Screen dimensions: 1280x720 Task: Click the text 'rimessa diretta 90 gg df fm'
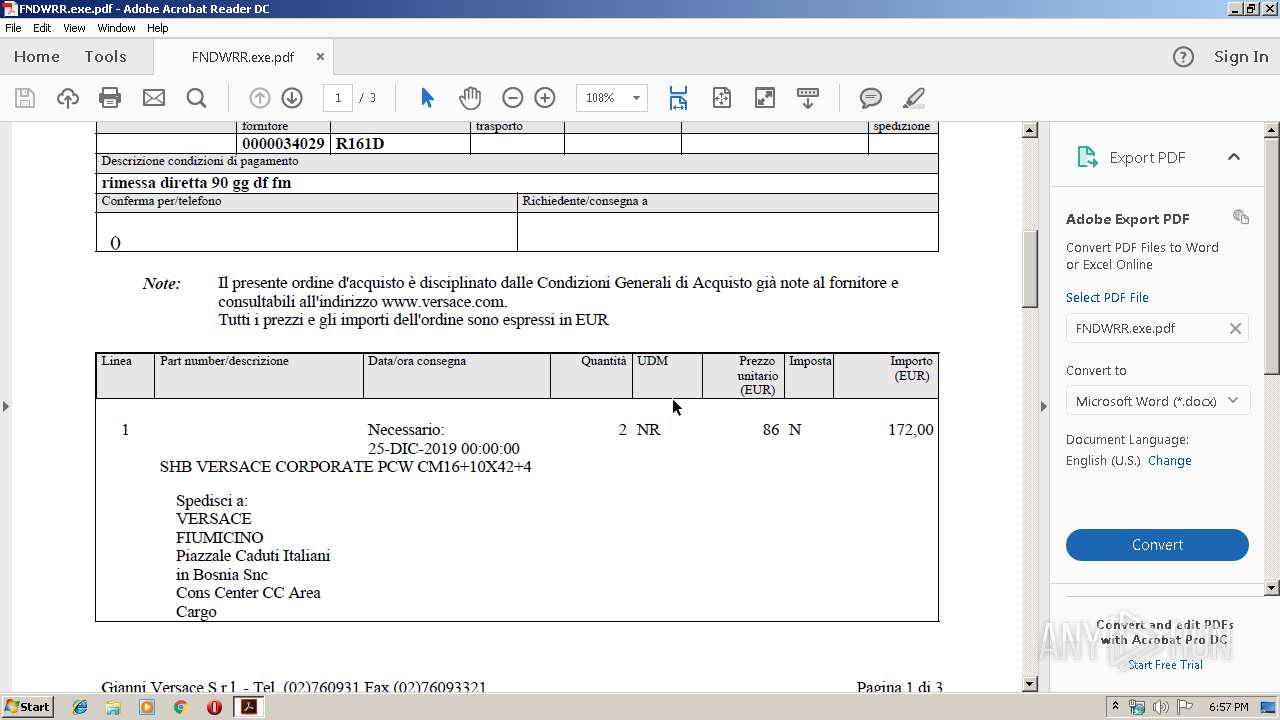(196, 183)
